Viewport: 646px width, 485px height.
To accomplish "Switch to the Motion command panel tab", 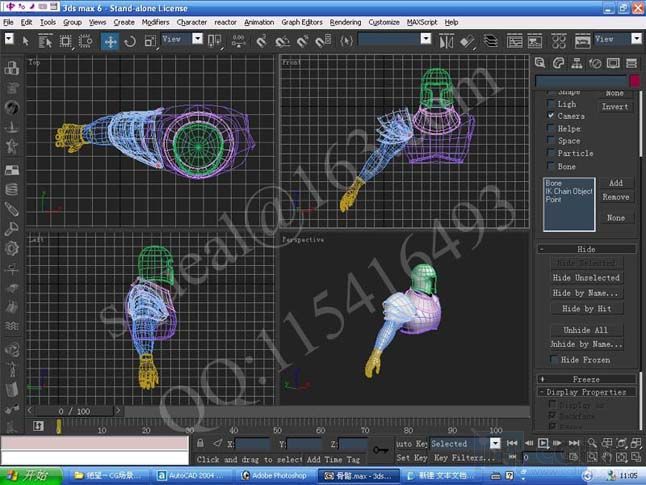I will tap(595, 63).
